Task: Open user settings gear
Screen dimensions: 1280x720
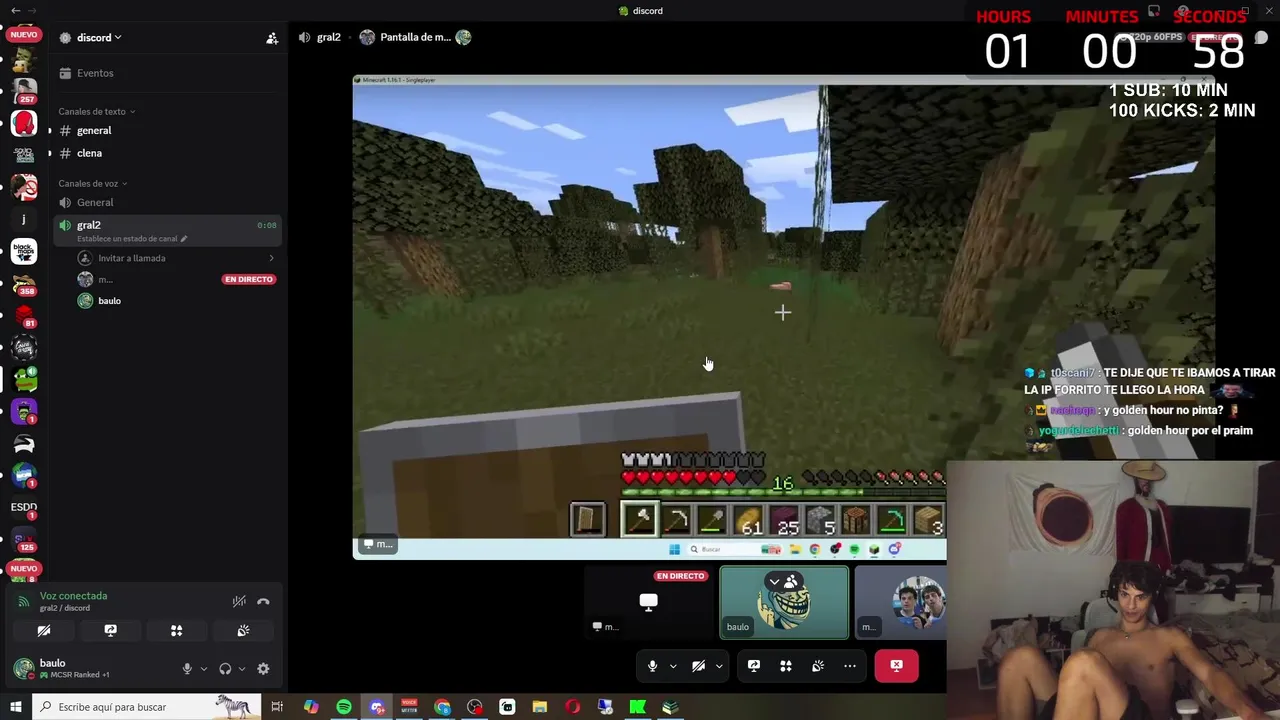Action: click(263, 669)
